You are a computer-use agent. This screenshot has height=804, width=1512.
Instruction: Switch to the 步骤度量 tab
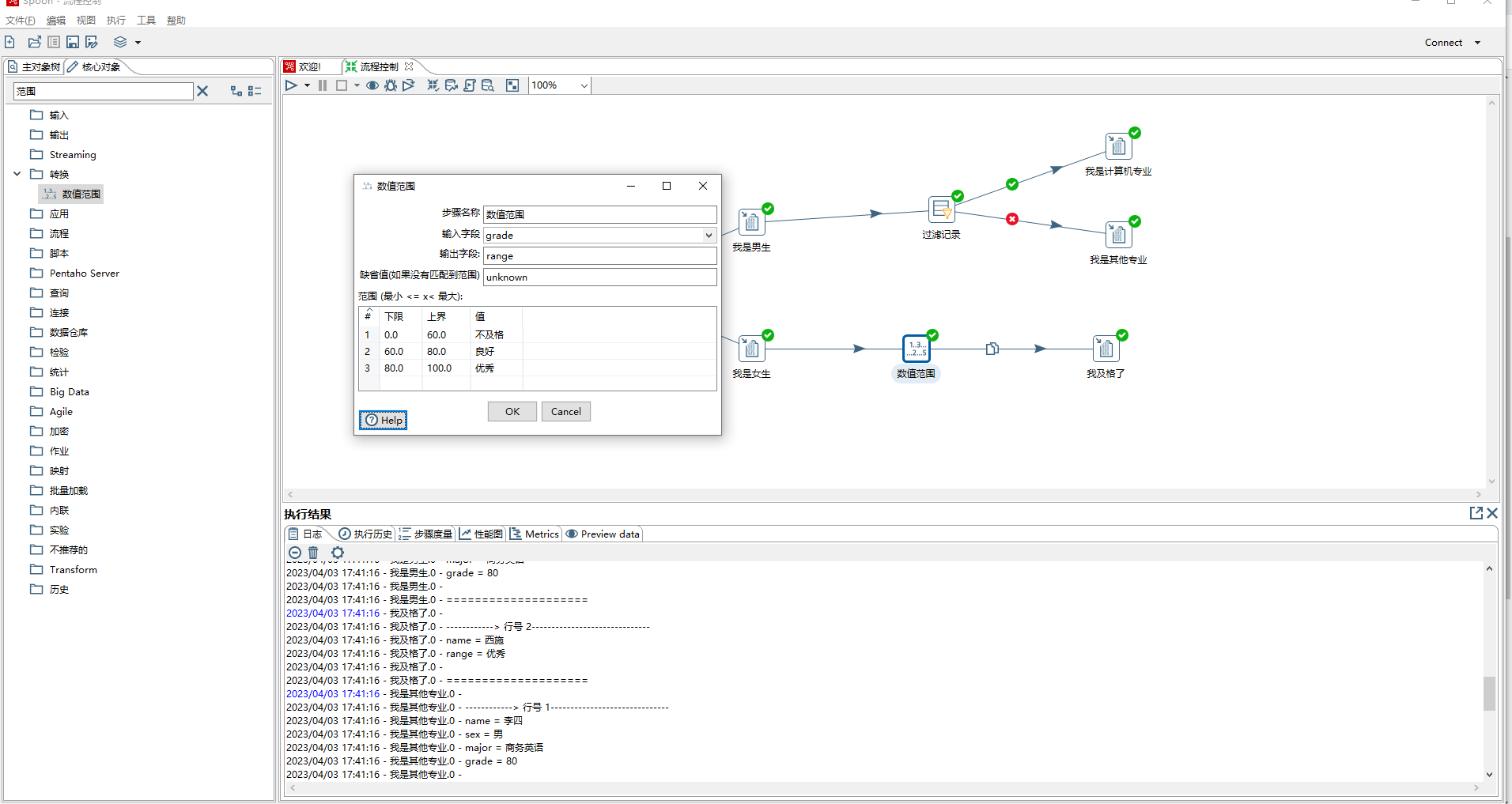coord(426,534)
